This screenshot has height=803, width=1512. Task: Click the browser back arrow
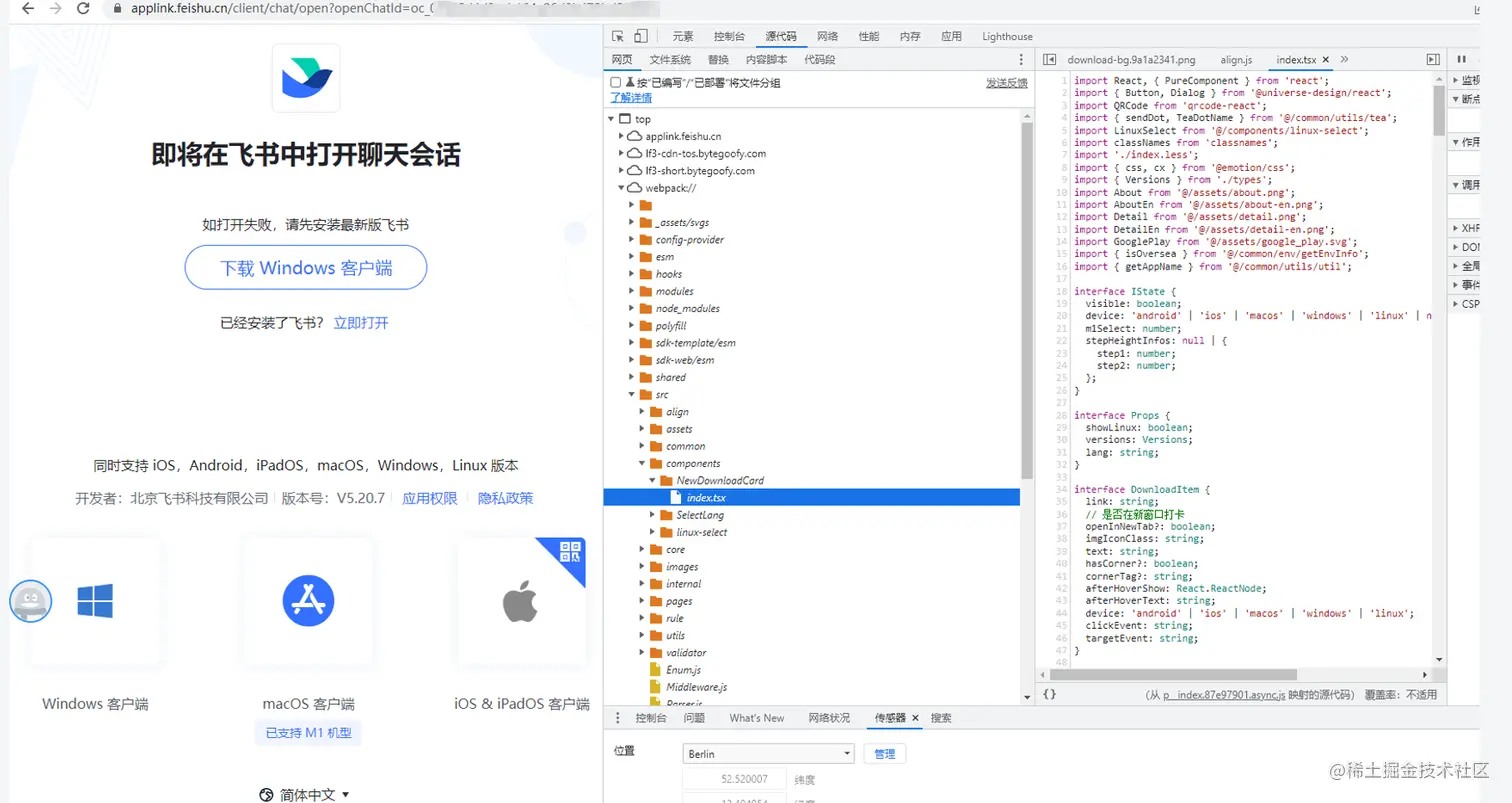(27, 8)
